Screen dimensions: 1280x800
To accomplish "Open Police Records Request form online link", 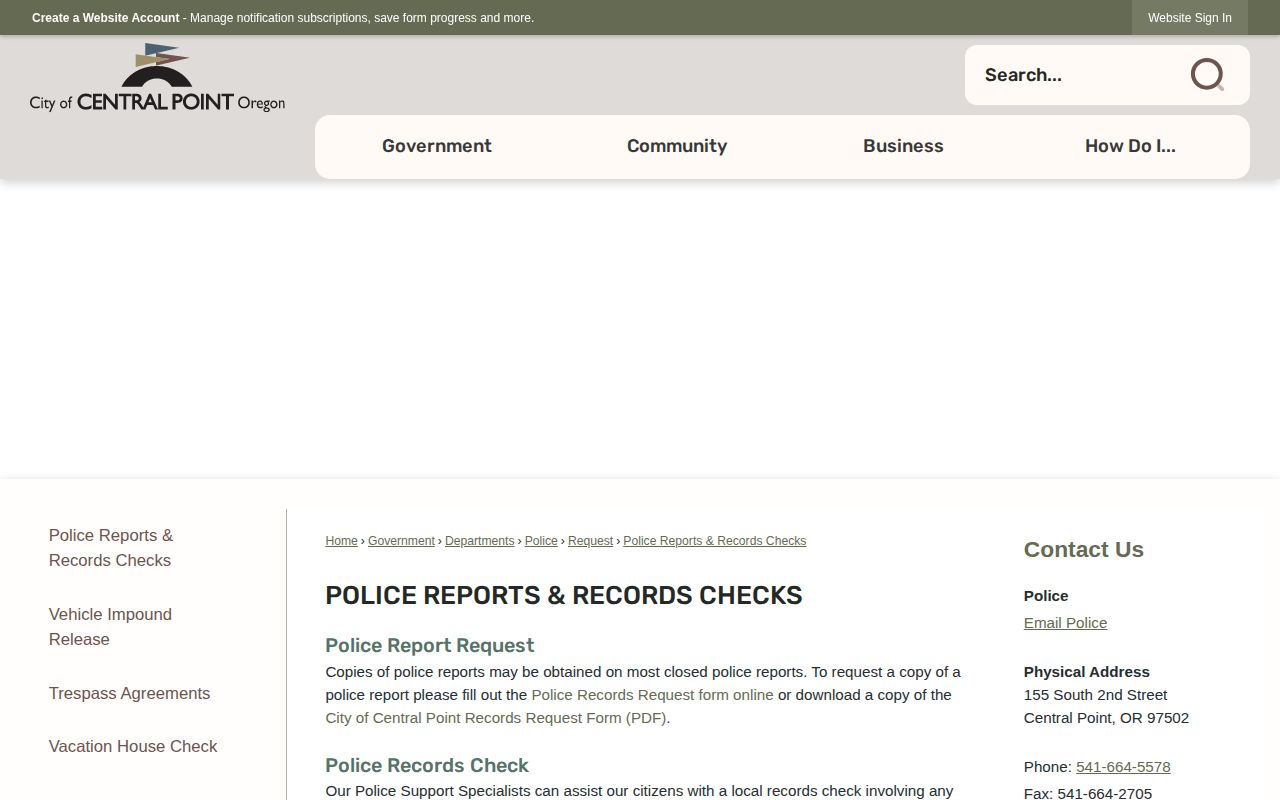I will (x=652, y=695).
